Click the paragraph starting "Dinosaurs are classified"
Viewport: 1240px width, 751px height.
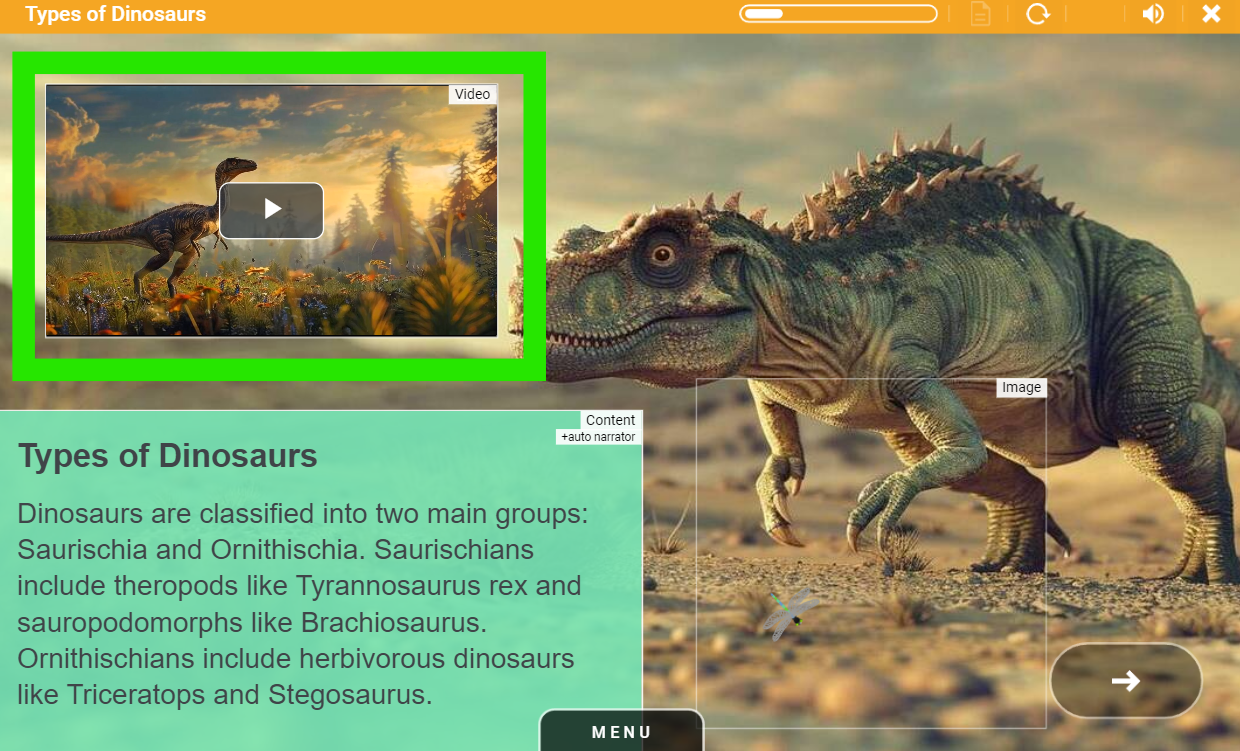tap(303, 604)
